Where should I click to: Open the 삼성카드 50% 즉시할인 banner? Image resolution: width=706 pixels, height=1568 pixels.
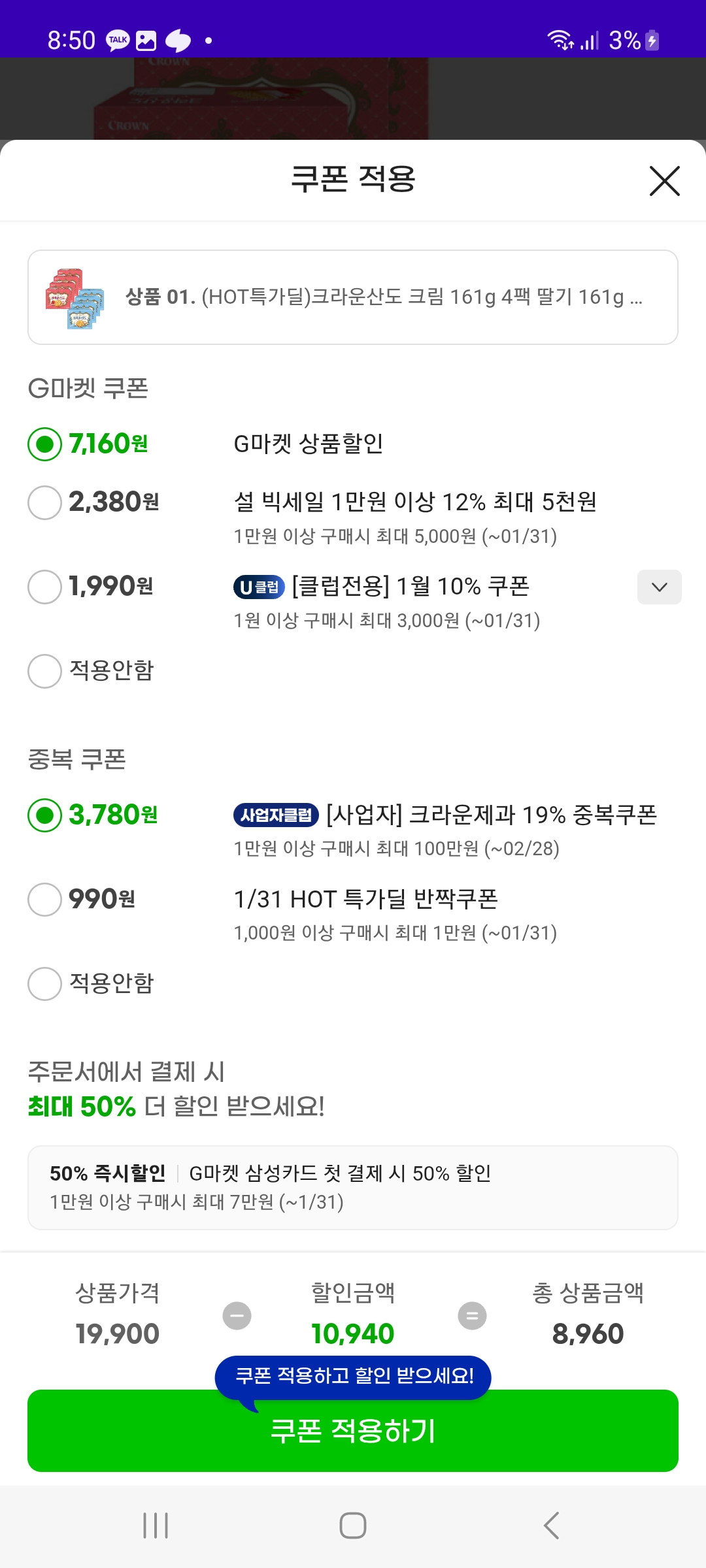(x=352, y=1187)
